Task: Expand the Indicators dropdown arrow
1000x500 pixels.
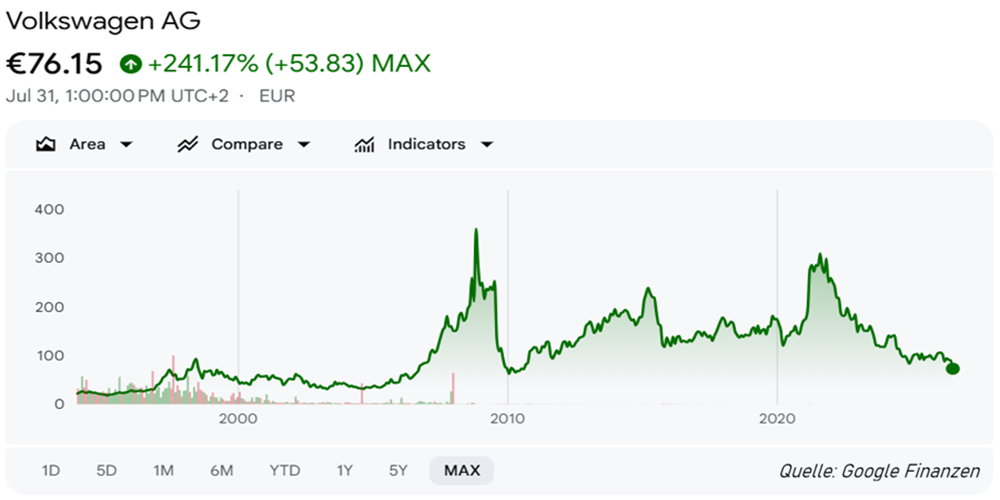Action: tap(487, 145)
